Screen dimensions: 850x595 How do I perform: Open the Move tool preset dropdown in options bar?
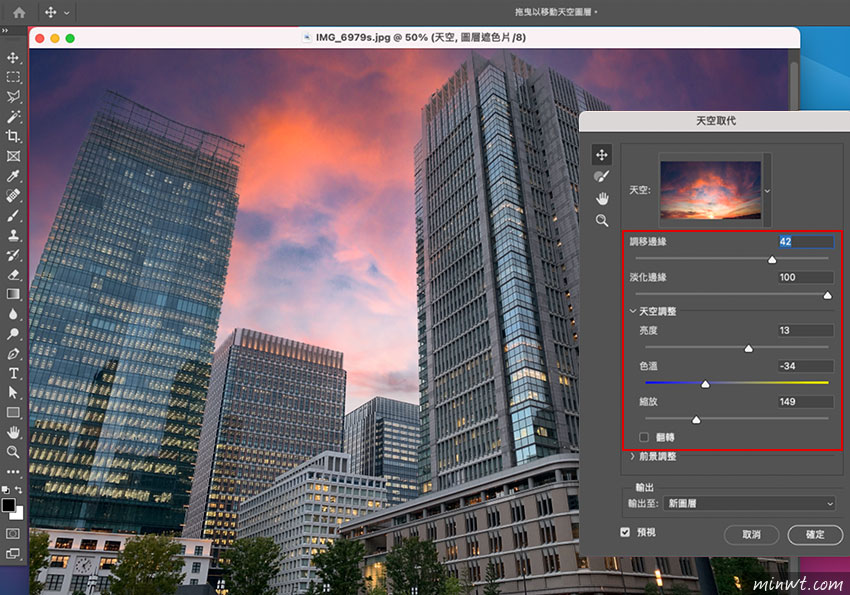[67, 12]
